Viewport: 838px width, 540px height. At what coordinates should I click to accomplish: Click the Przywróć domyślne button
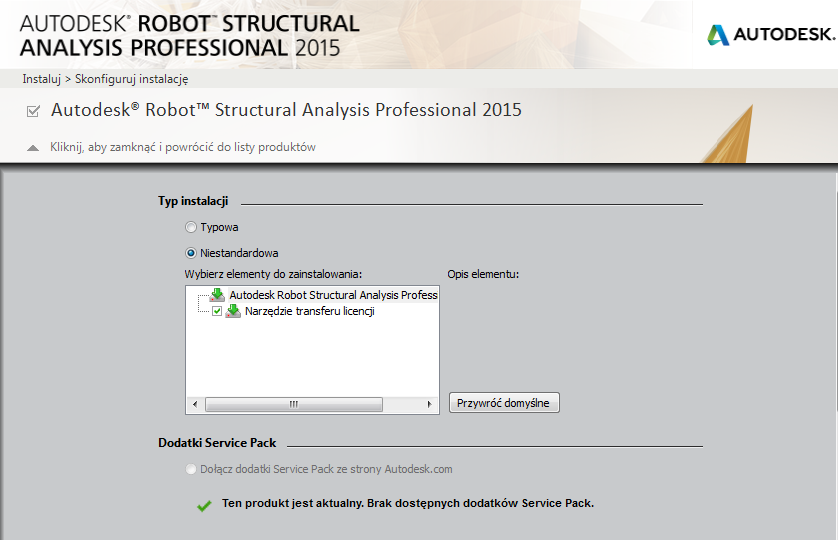click(504, 403)
